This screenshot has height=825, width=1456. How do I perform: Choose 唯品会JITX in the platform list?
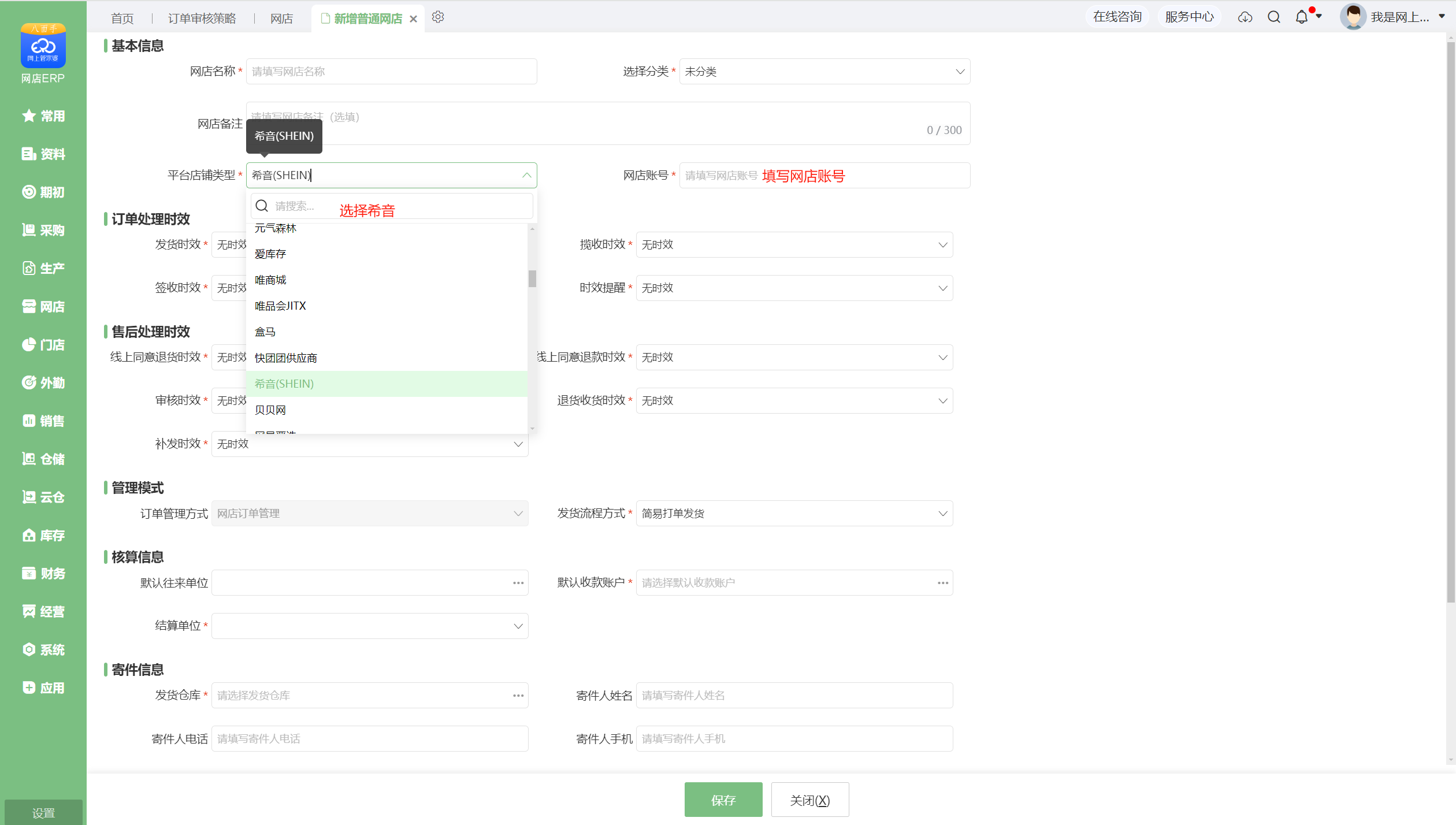(x=387, y=306)
